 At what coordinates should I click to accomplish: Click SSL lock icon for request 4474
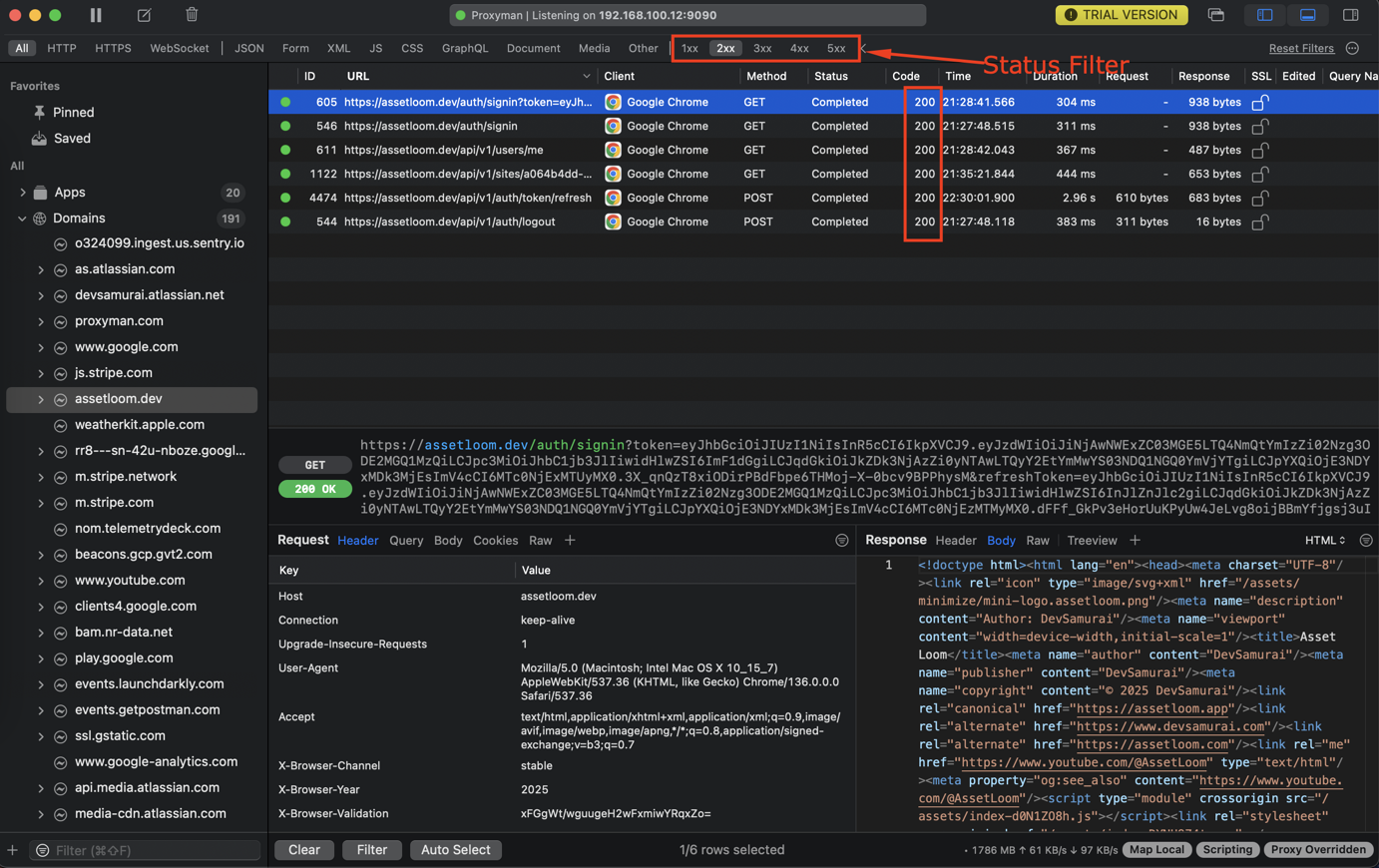1260,198
